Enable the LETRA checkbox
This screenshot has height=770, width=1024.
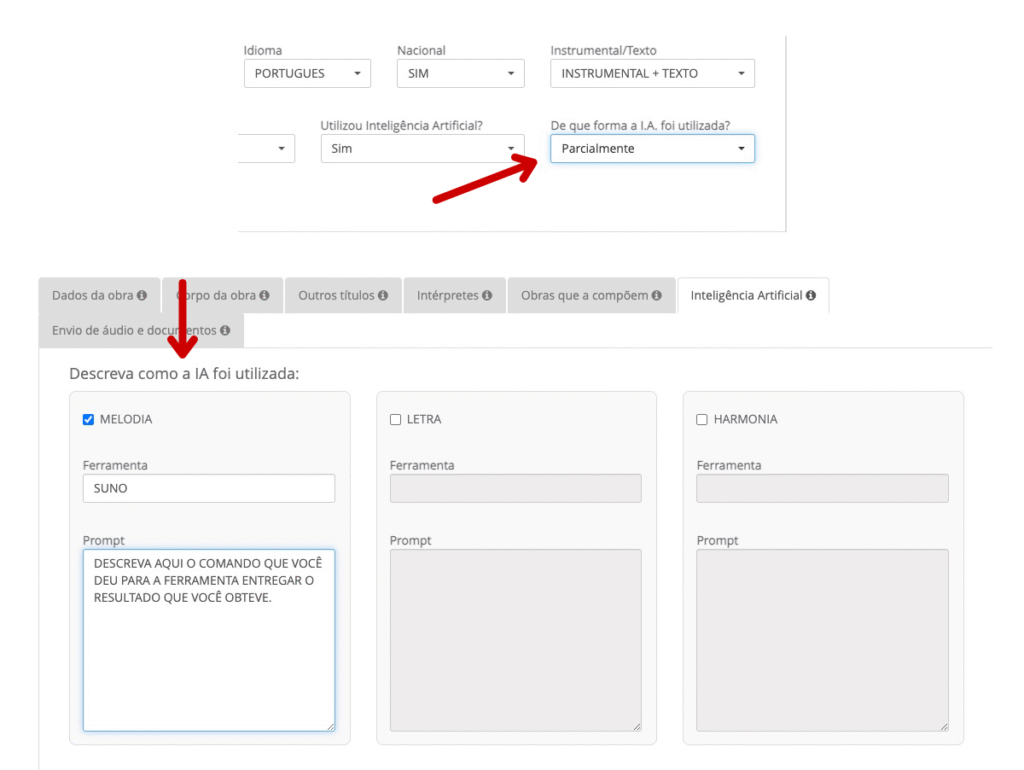point(395,420)
